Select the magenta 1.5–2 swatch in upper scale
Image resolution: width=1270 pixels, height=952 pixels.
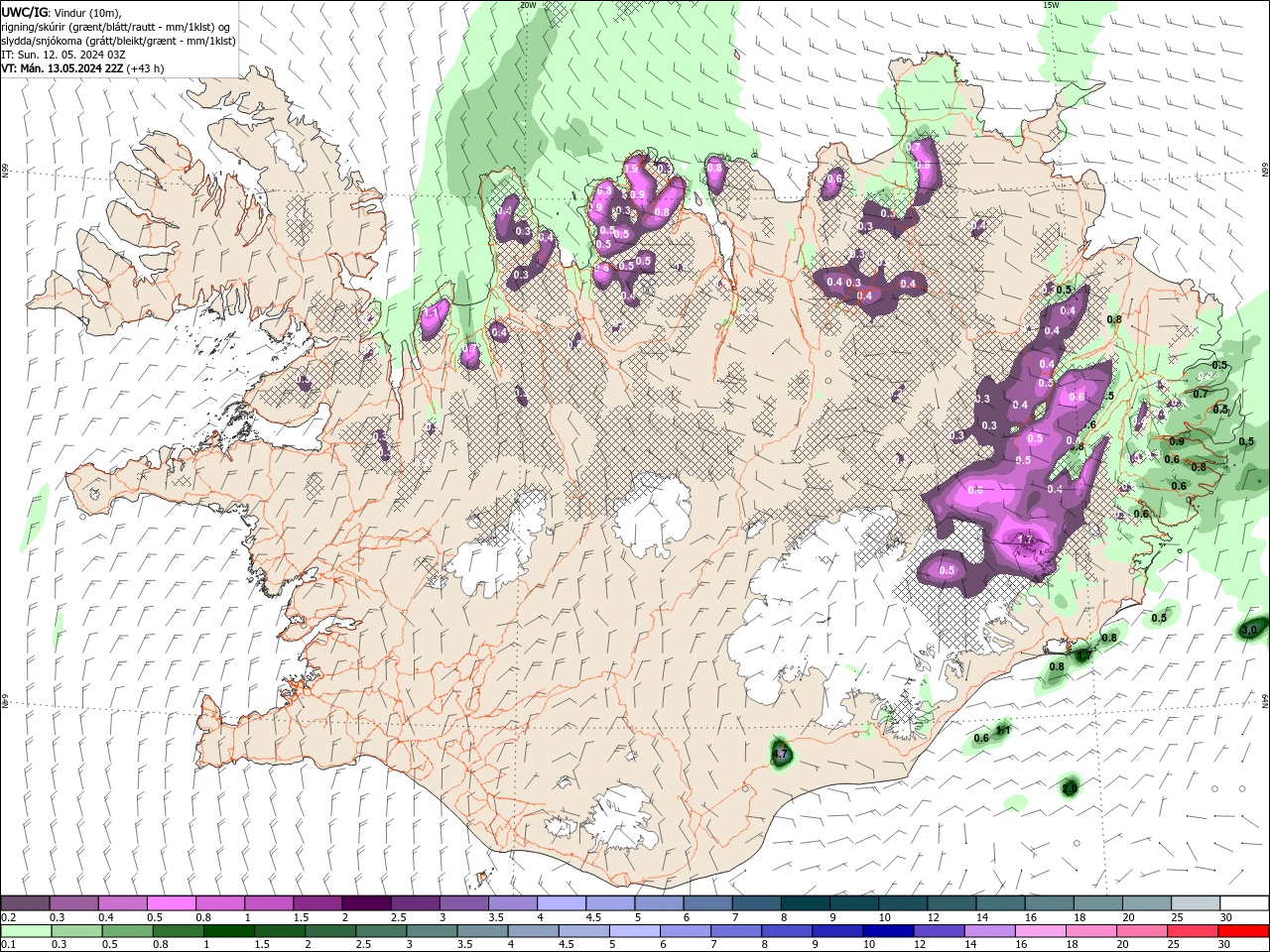point(318,903)
